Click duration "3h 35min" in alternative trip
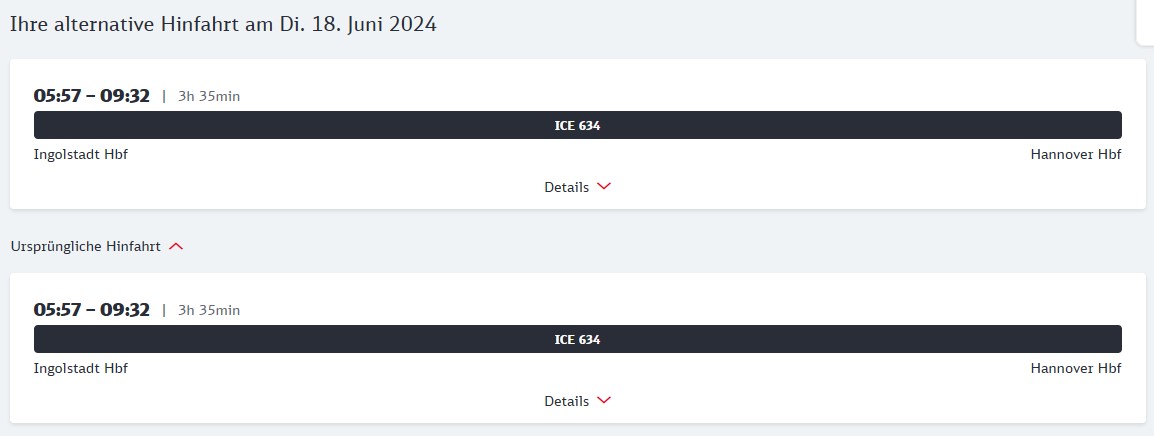This screenshot has width=1154, height=436. pos(209,97)
